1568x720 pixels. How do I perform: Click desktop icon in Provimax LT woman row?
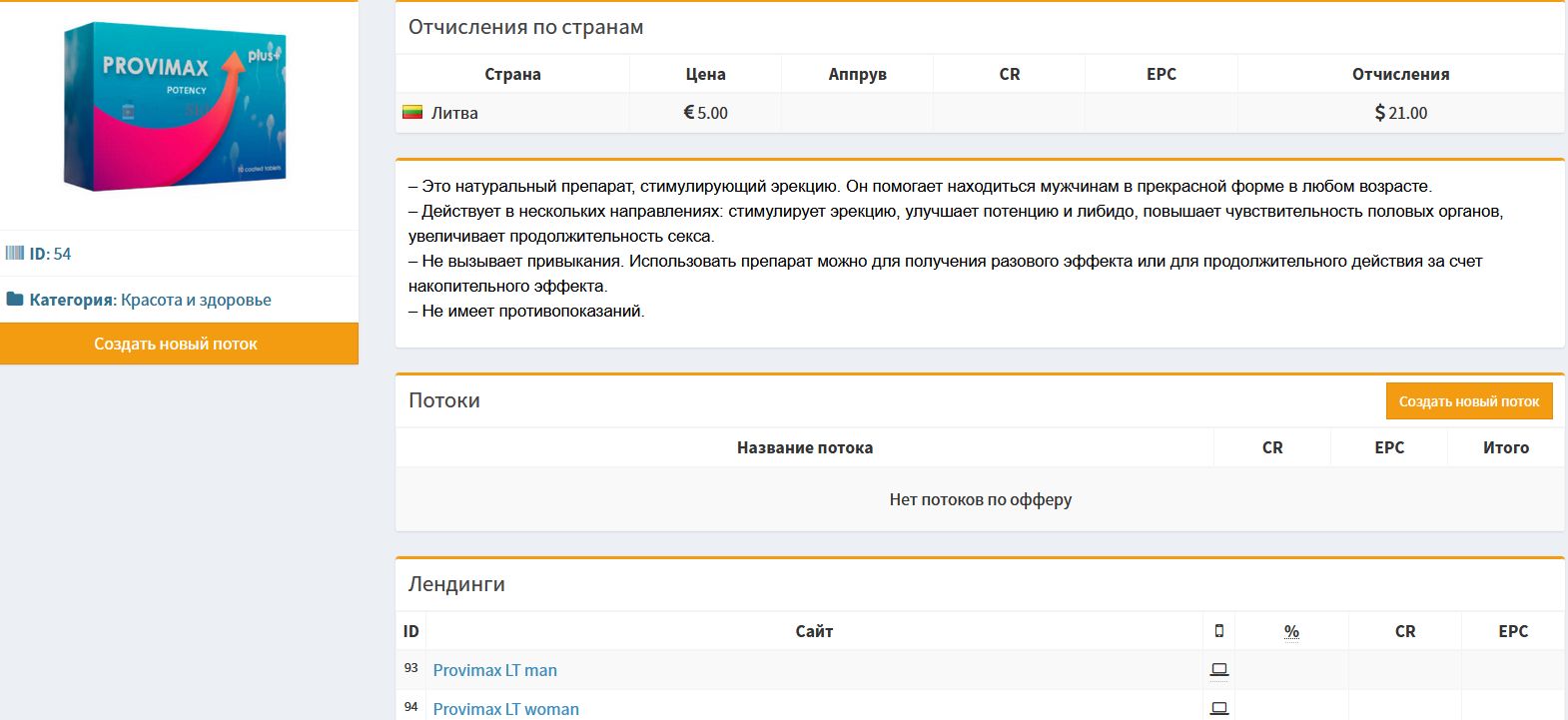click(x=1219, y=708)
